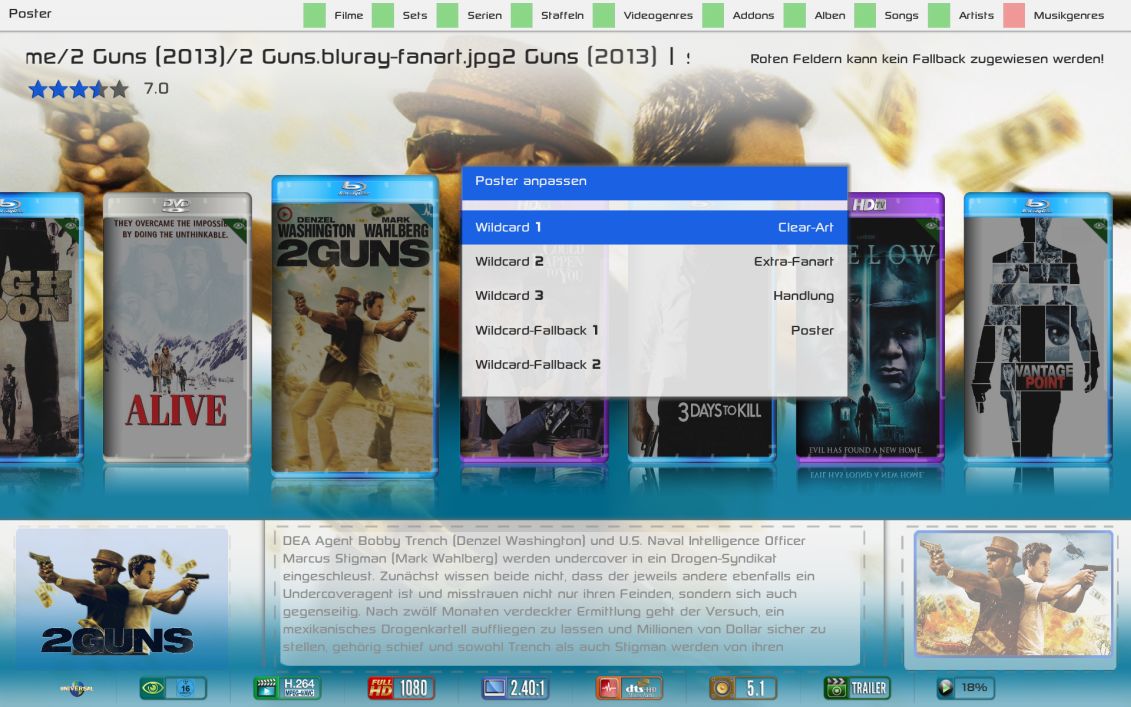Select the Addons label
Screen dimensions: 1131x707
click(x=753, y=15)
